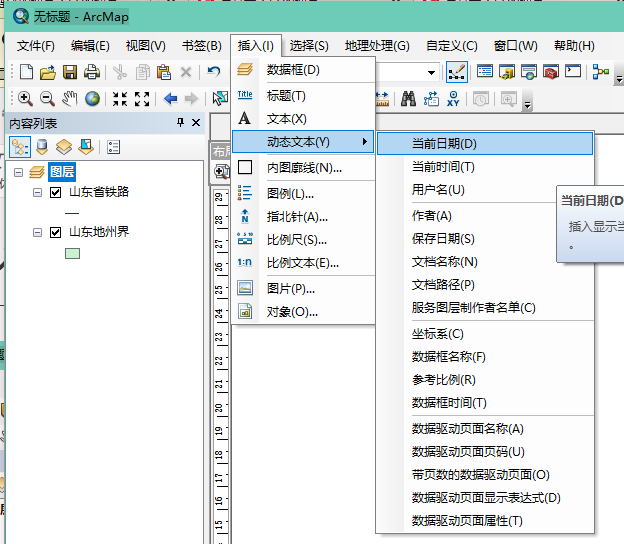Open the 编辑(E) menu
The width and height of the screenshot is (624, 544).
(x=90, y=46)
